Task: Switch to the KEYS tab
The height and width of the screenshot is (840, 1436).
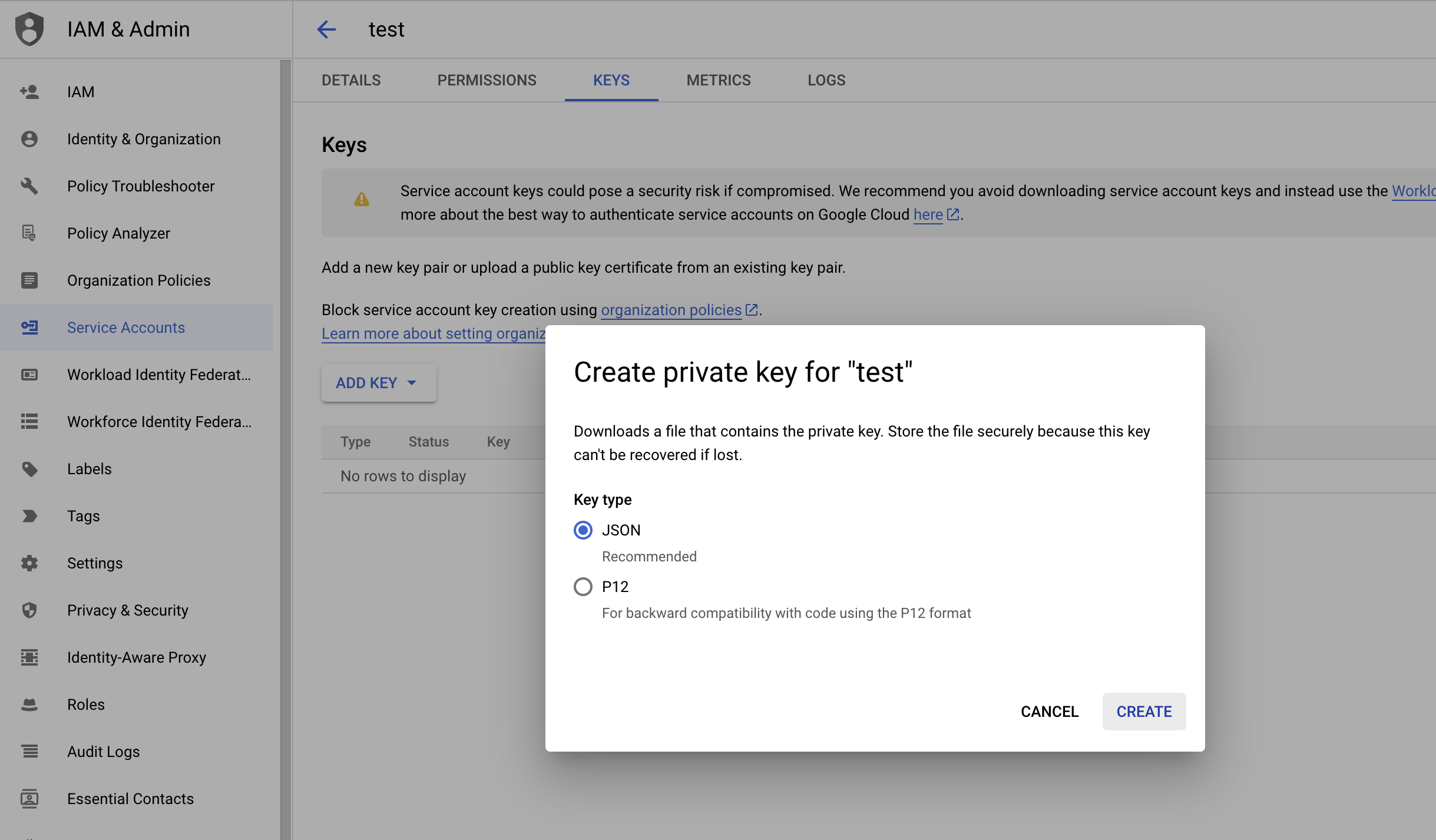Action: (611, 80)
